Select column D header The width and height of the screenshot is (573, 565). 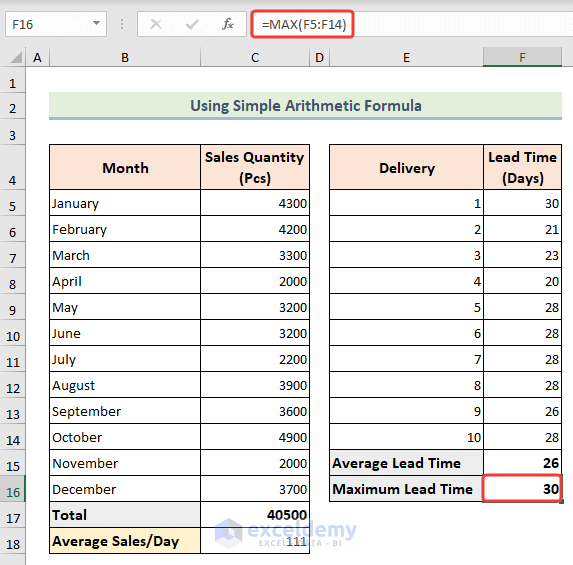(319, 57)
